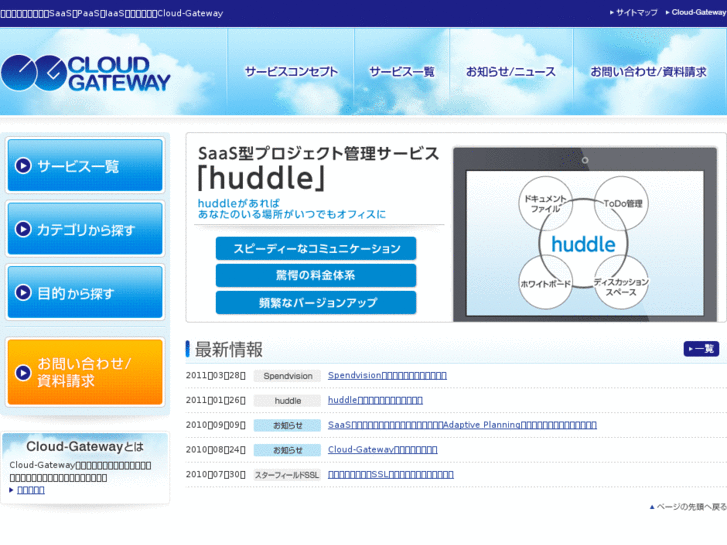Click the スピーディーなコミュニケーション banner button
Viewport: 727px width, 545px height.
point(316,249)
